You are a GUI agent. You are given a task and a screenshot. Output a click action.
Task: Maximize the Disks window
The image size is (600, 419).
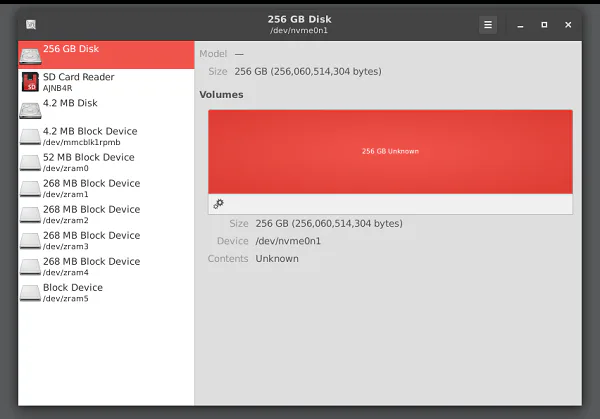click(544, 25)
